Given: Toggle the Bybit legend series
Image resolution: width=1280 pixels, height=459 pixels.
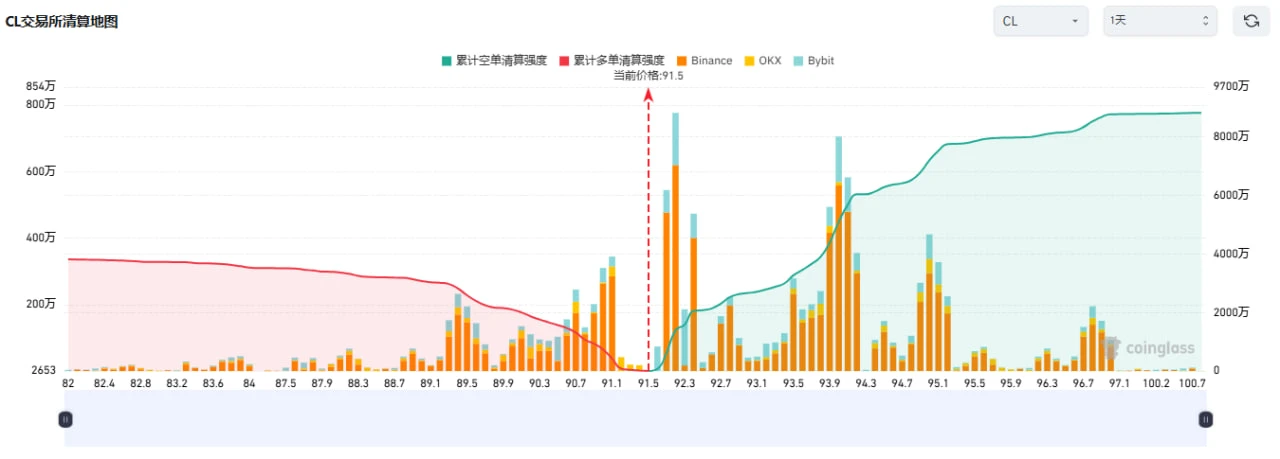Looking at the screenshot, I should 813,61.
